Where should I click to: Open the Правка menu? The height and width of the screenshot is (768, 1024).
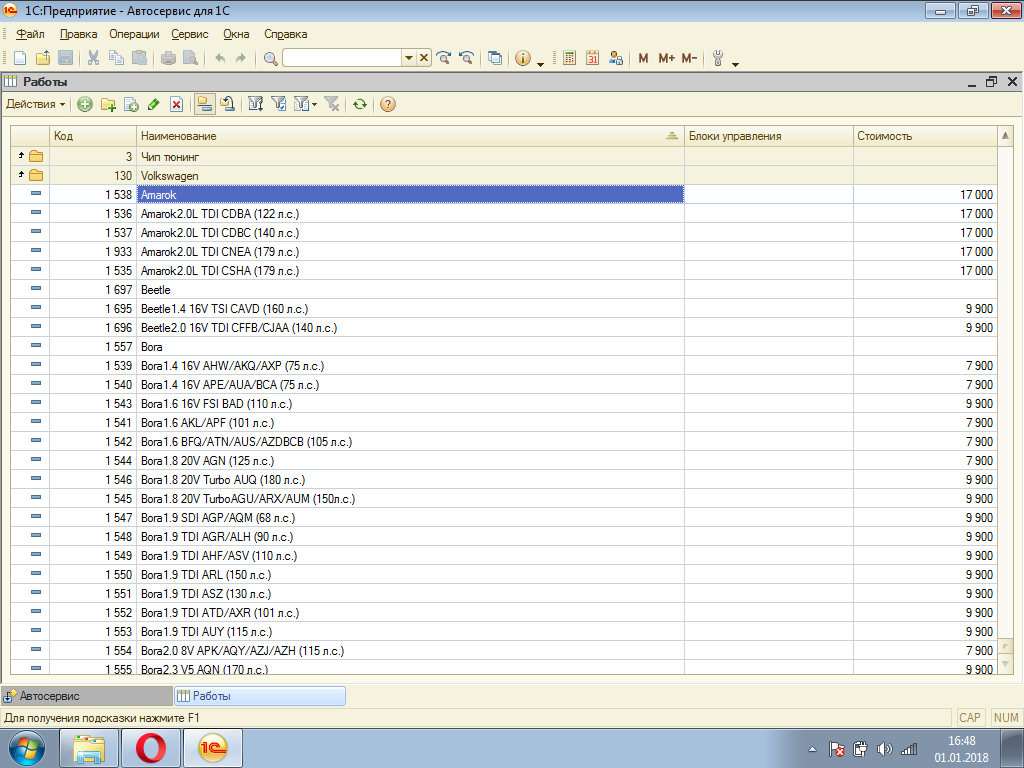78,34
